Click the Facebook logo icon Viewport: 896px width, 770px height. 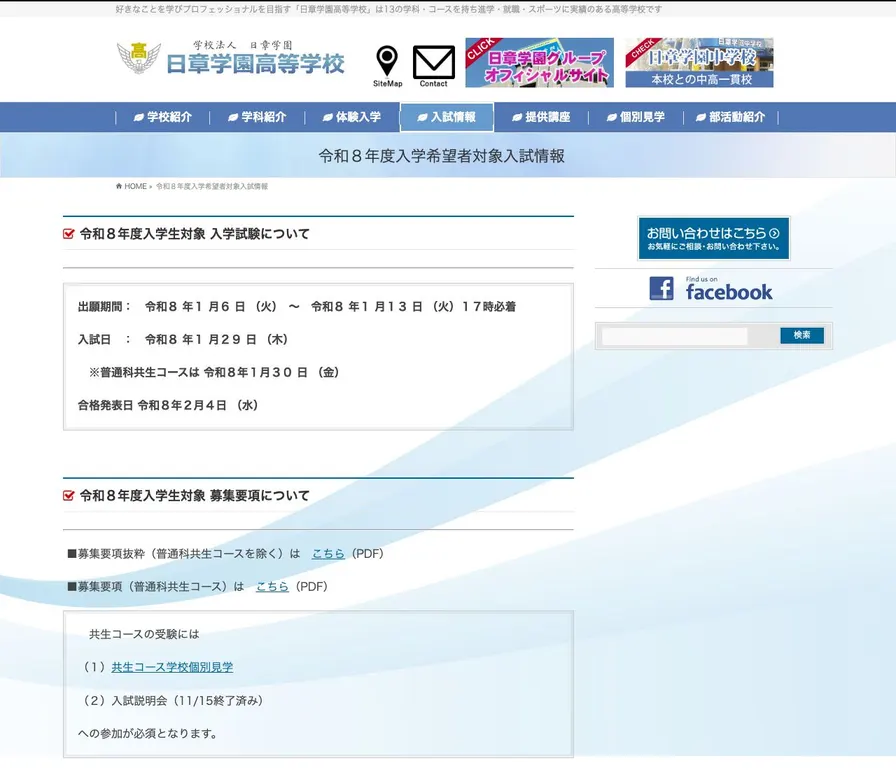pos(661,288)
